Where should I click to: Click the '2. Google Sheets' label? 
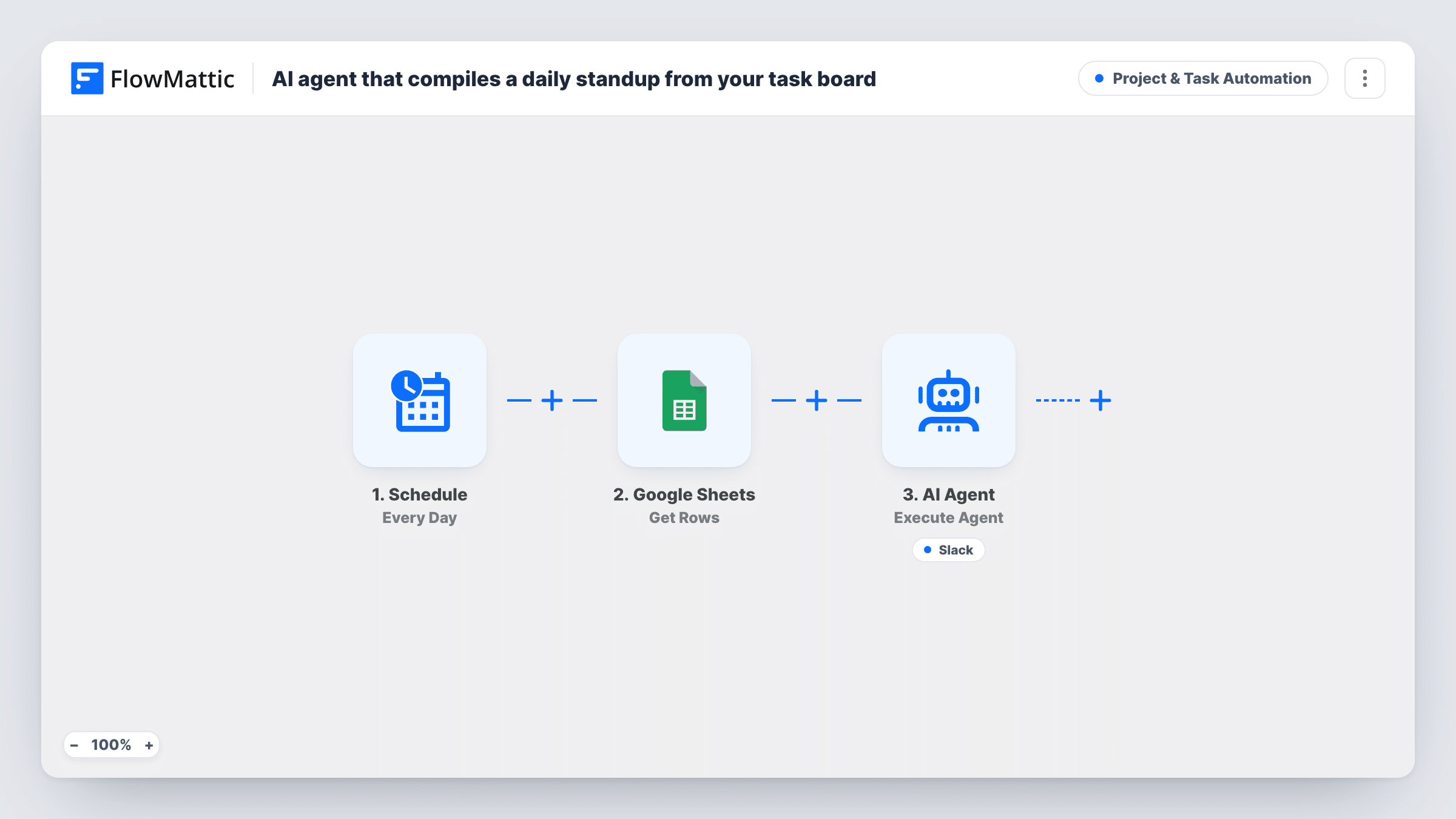pos(684,494)
